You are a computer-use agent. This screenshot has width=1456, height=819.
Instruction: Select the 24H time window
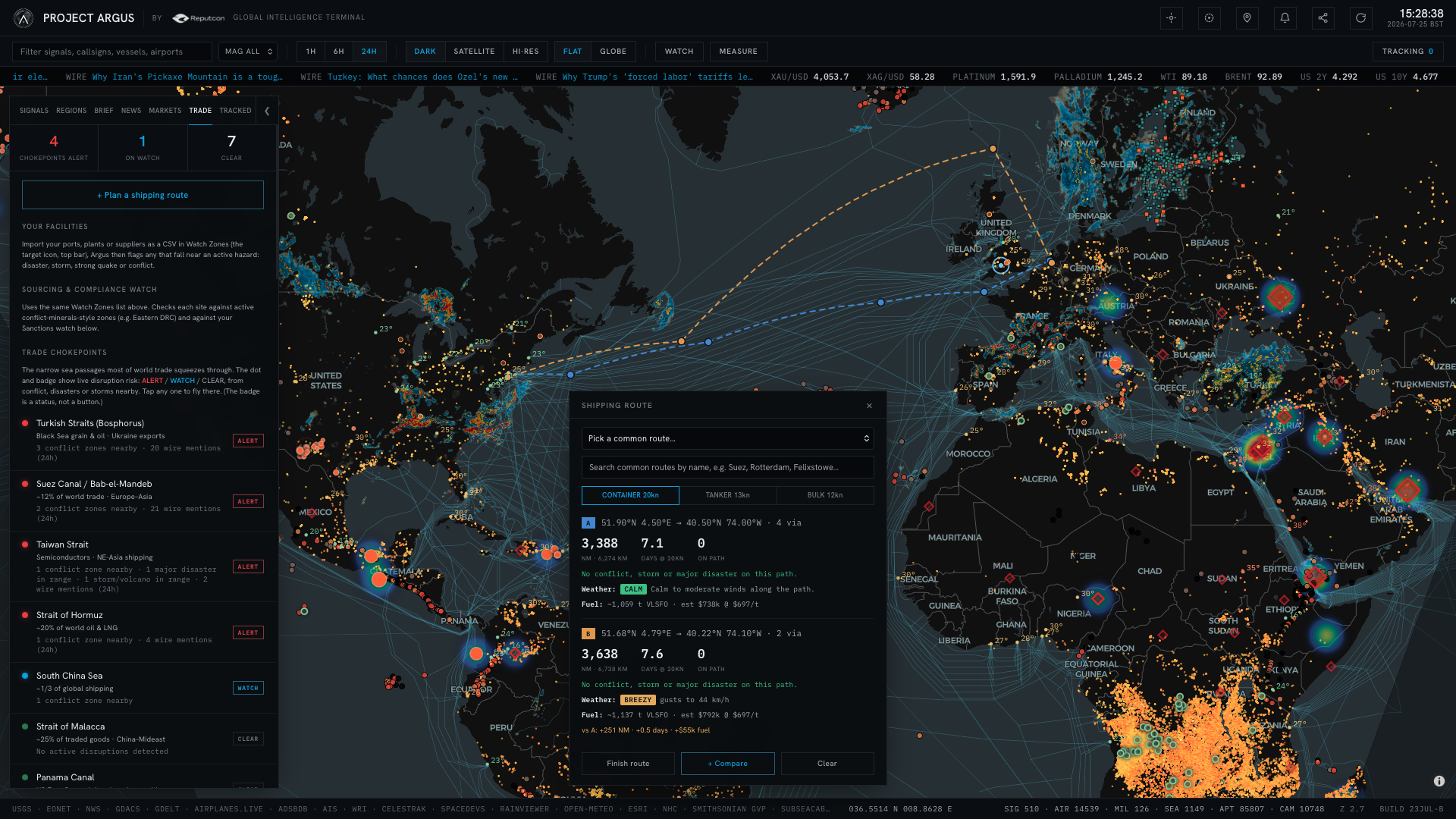coord(369,52)
